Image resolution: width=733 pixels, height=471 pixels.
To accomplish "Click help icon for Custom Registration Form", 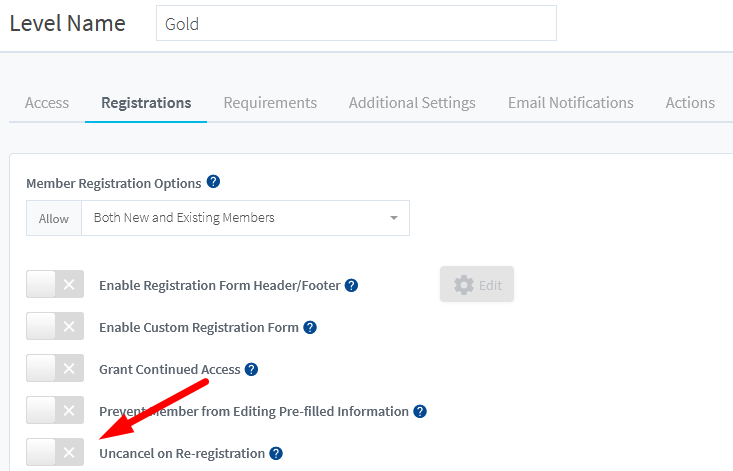I will pyautogui.click(x=310, y=327).
